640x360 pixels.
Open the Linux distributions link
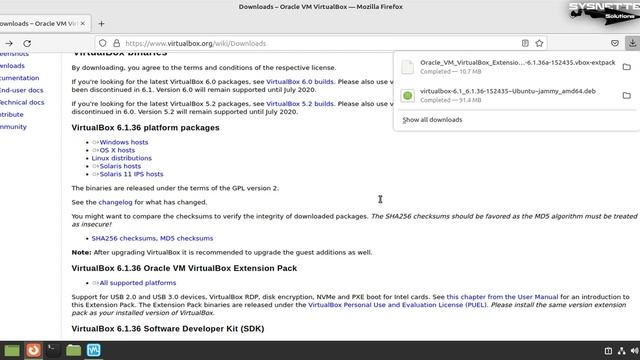[x=122, y=158]
